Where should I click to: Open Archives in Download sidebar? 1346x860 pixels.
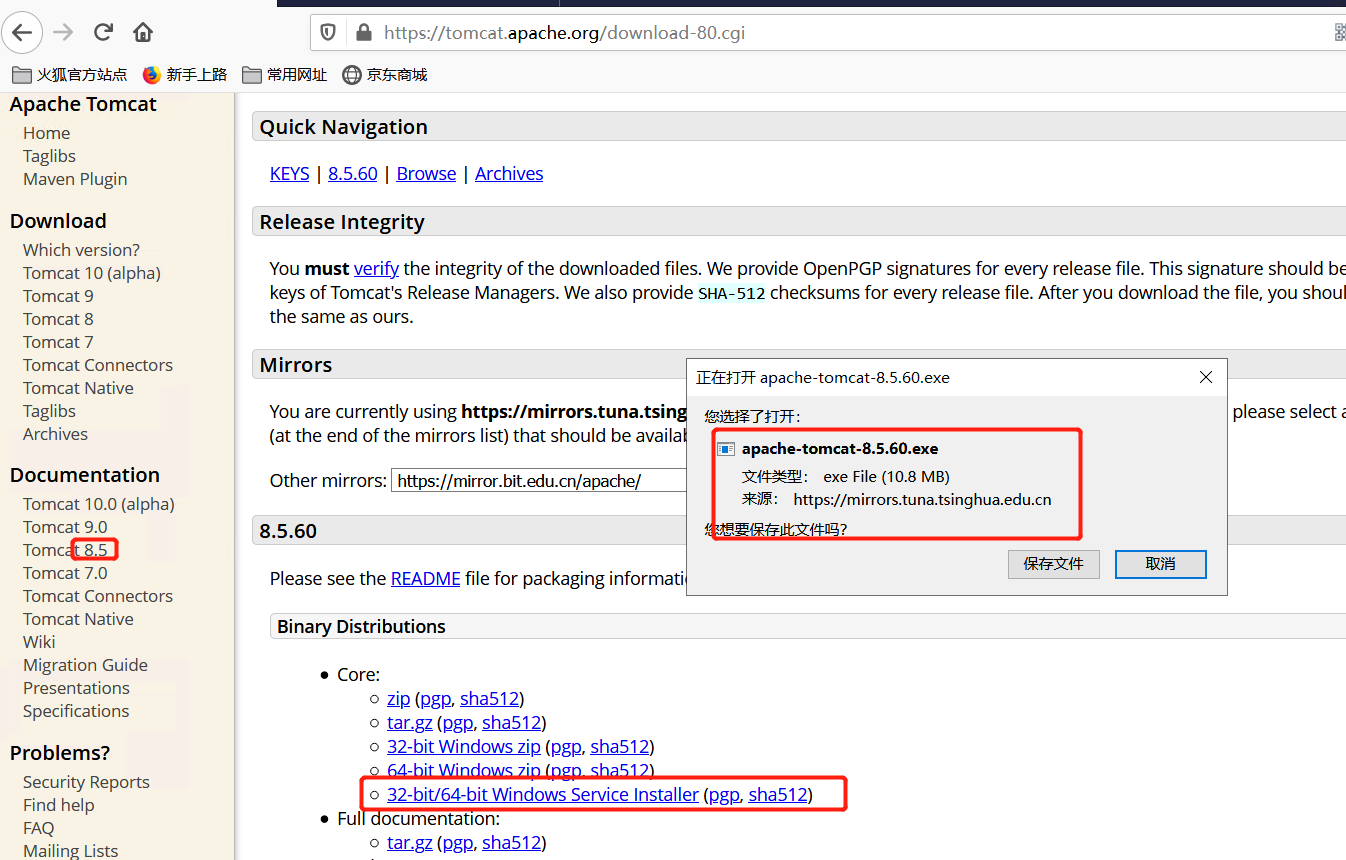pyautogui.click(x=56, y=434)
